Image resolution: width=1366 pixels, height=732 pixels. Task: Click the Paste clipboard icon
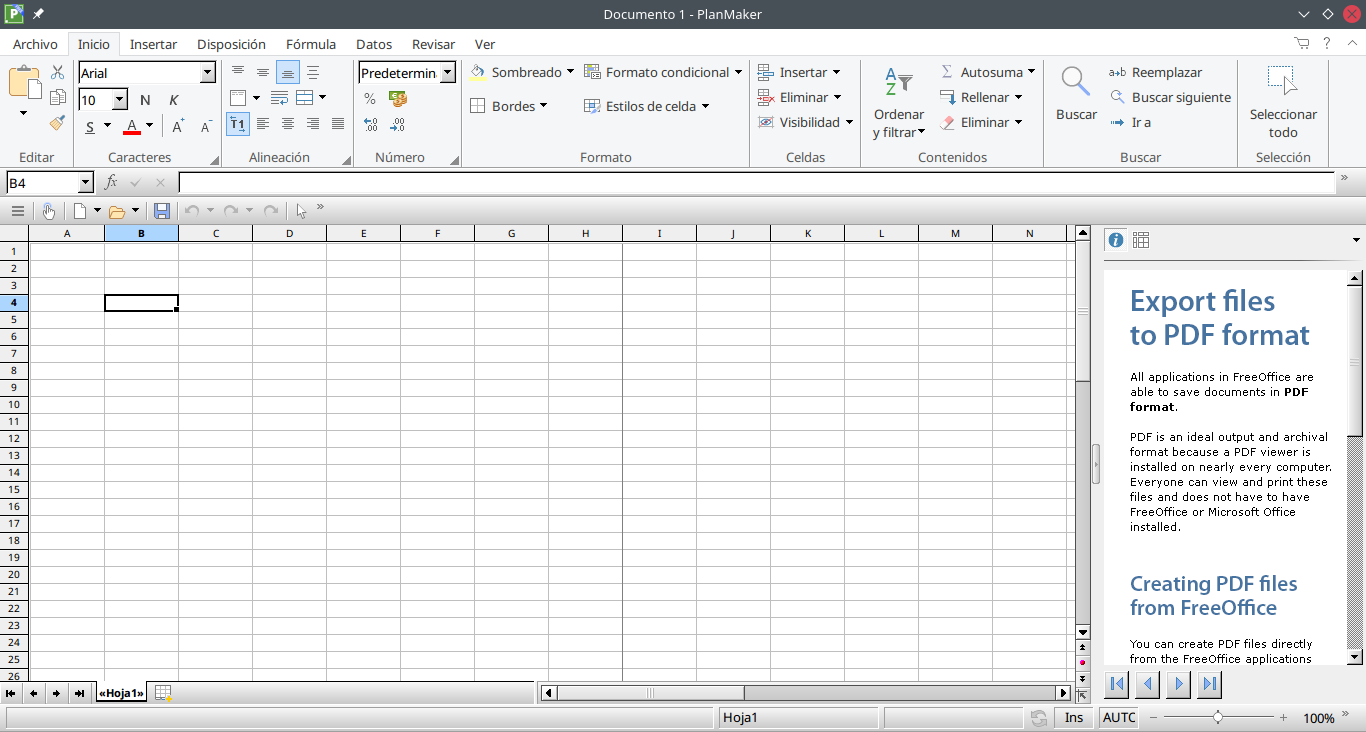[x=24, y=83]
